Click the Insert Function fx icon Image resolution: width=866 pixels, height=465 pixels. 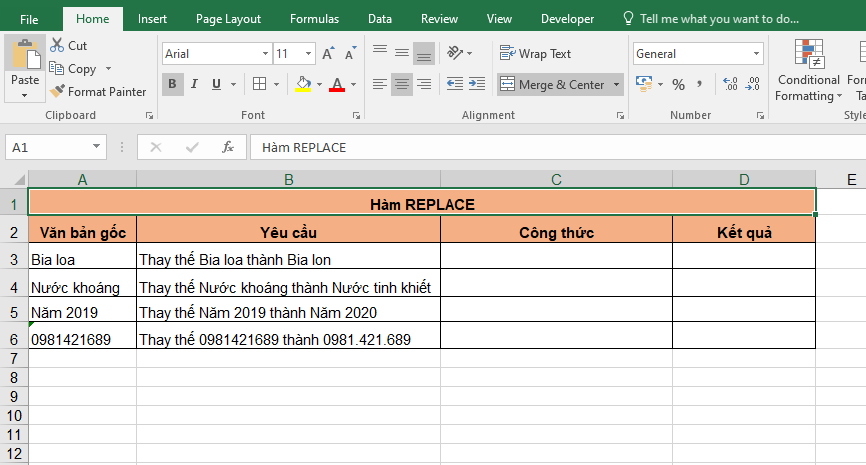click(227, 147)
